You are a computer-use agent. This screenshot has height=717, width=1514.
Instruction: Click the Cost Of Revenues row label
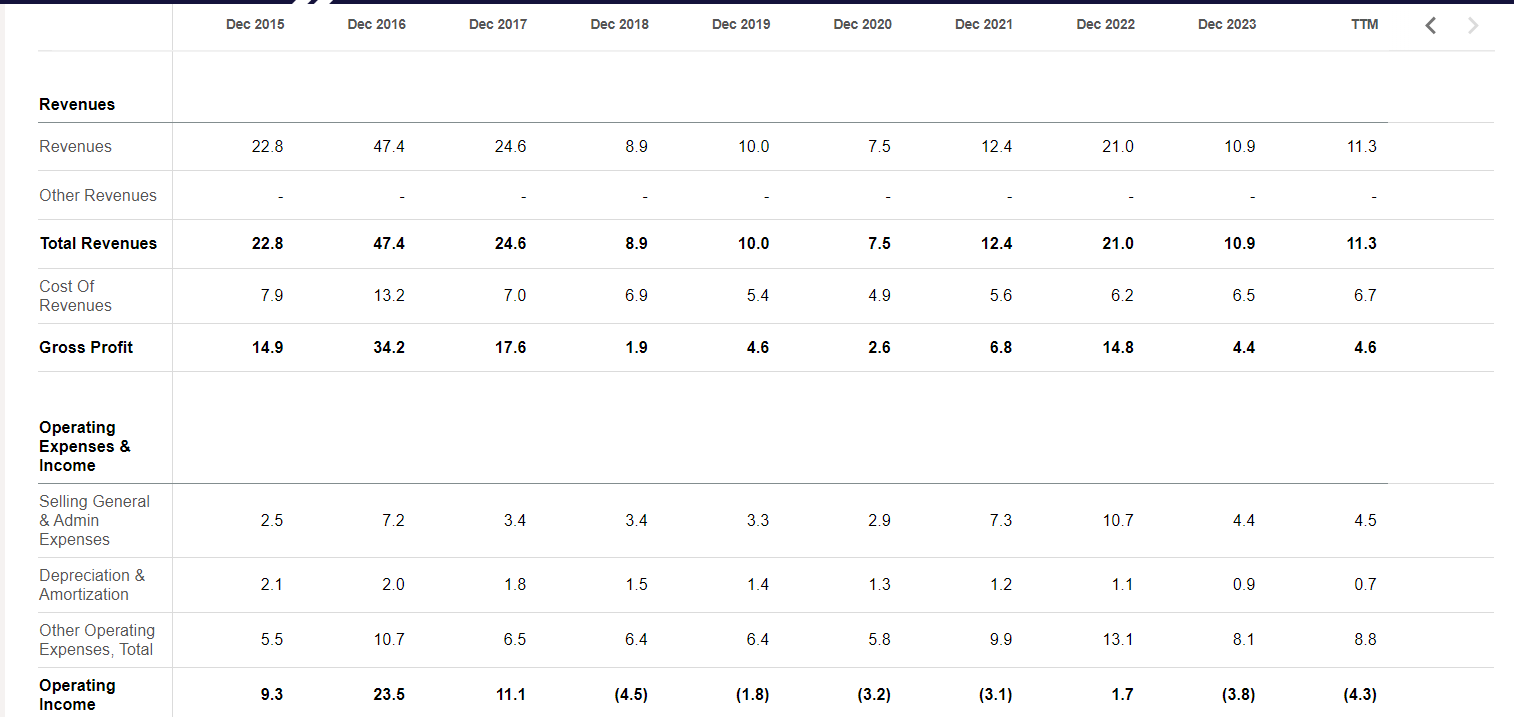pyautogui.click(x=75, y=296)
